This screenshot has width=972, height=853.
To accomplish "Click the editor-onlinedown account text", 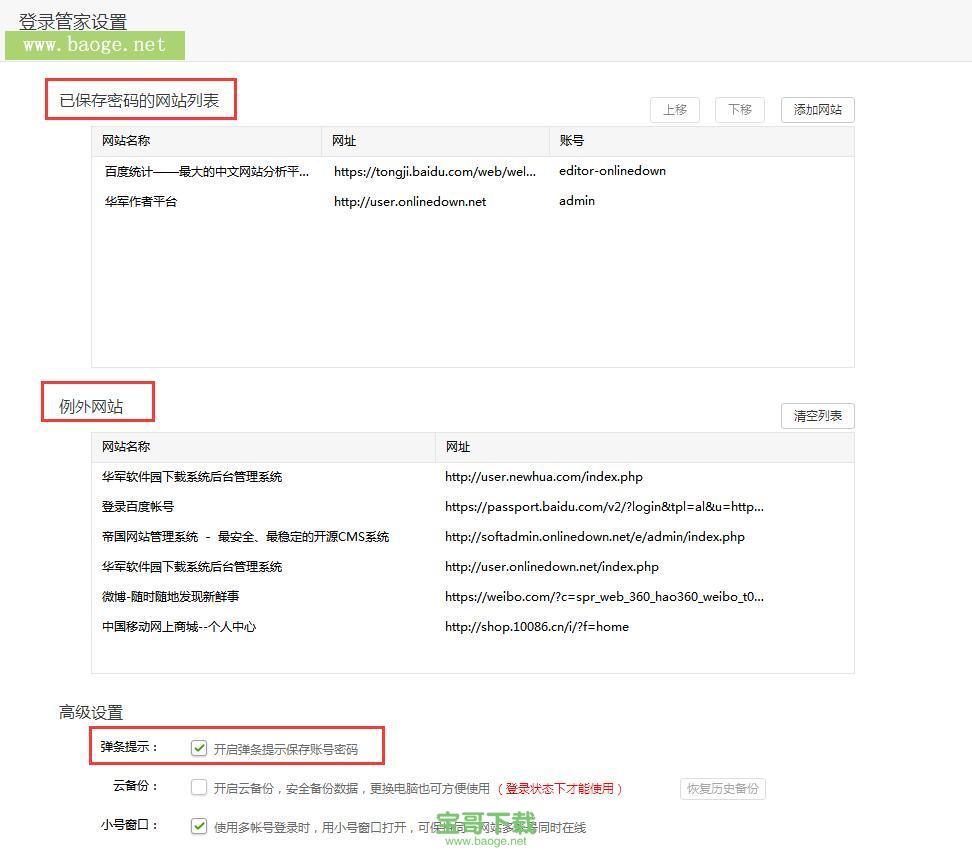I will click(x=612, y=171).
